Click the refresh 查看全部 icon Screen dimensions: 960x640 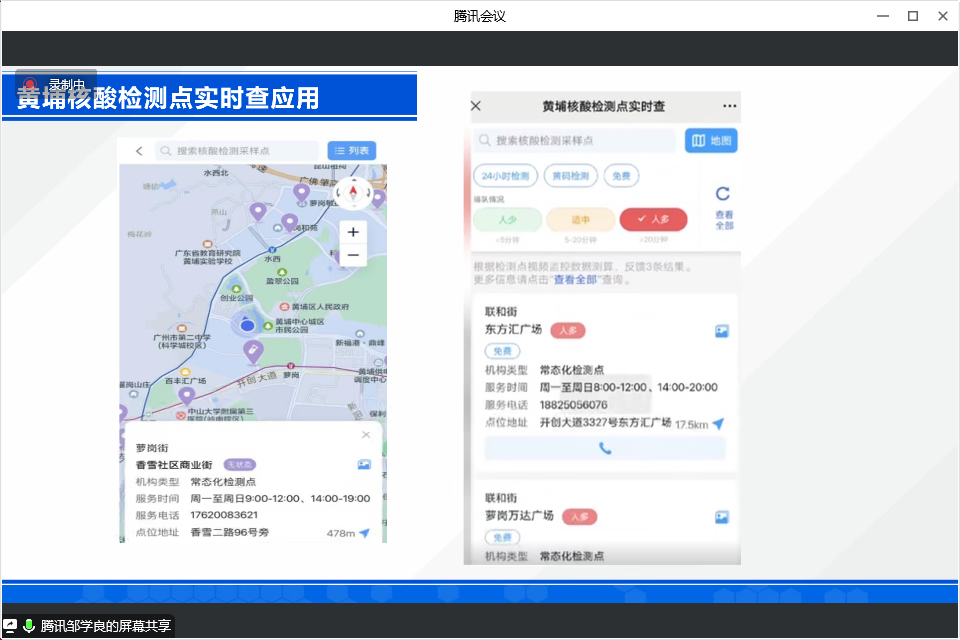click(723, 195)
